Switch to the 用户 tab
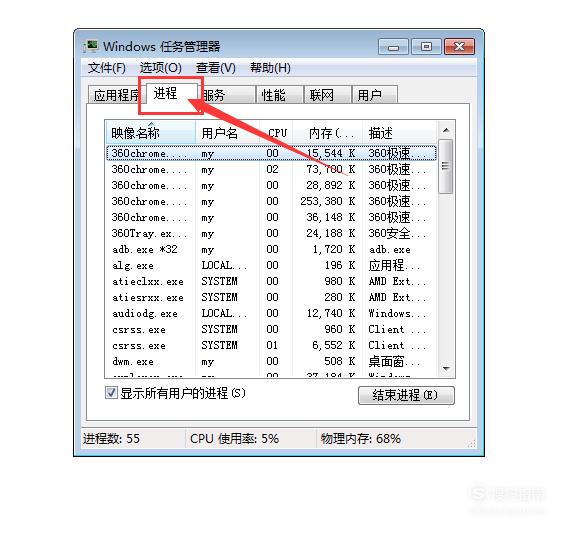 point(375,95)
